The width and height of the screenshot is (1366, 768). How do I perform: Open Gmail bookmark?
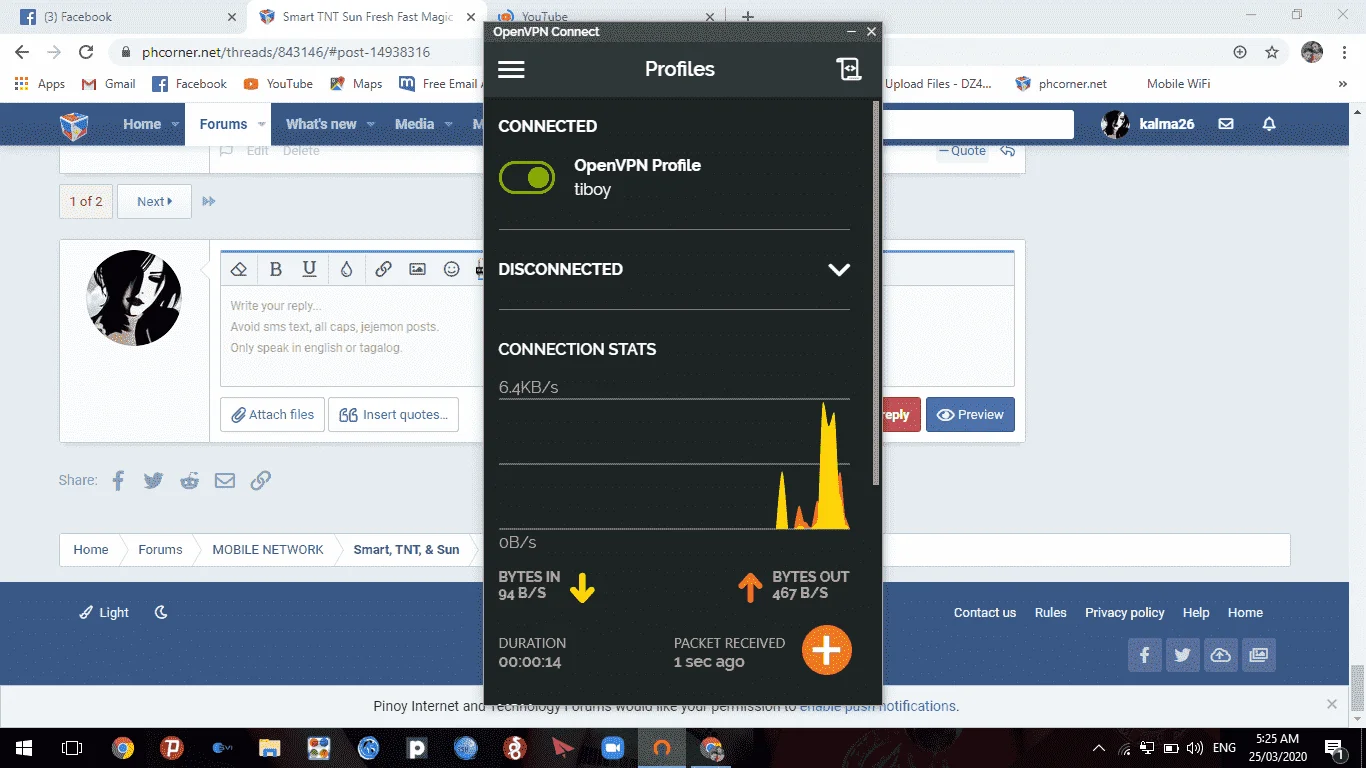108,84
